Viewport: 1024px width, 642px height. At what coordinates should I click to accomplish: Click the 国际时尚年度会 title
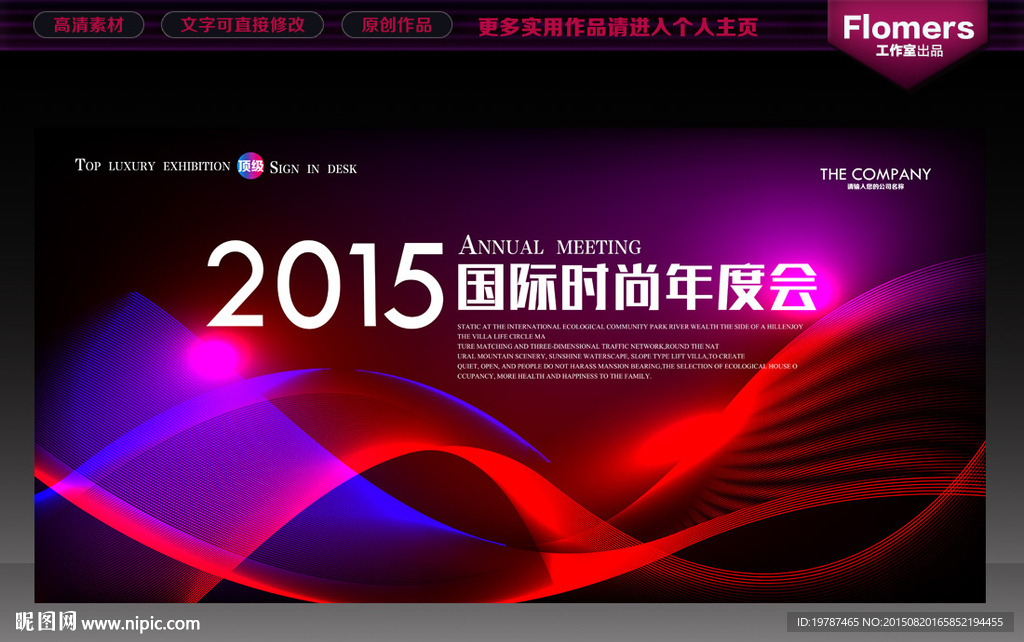pos(637,287)
